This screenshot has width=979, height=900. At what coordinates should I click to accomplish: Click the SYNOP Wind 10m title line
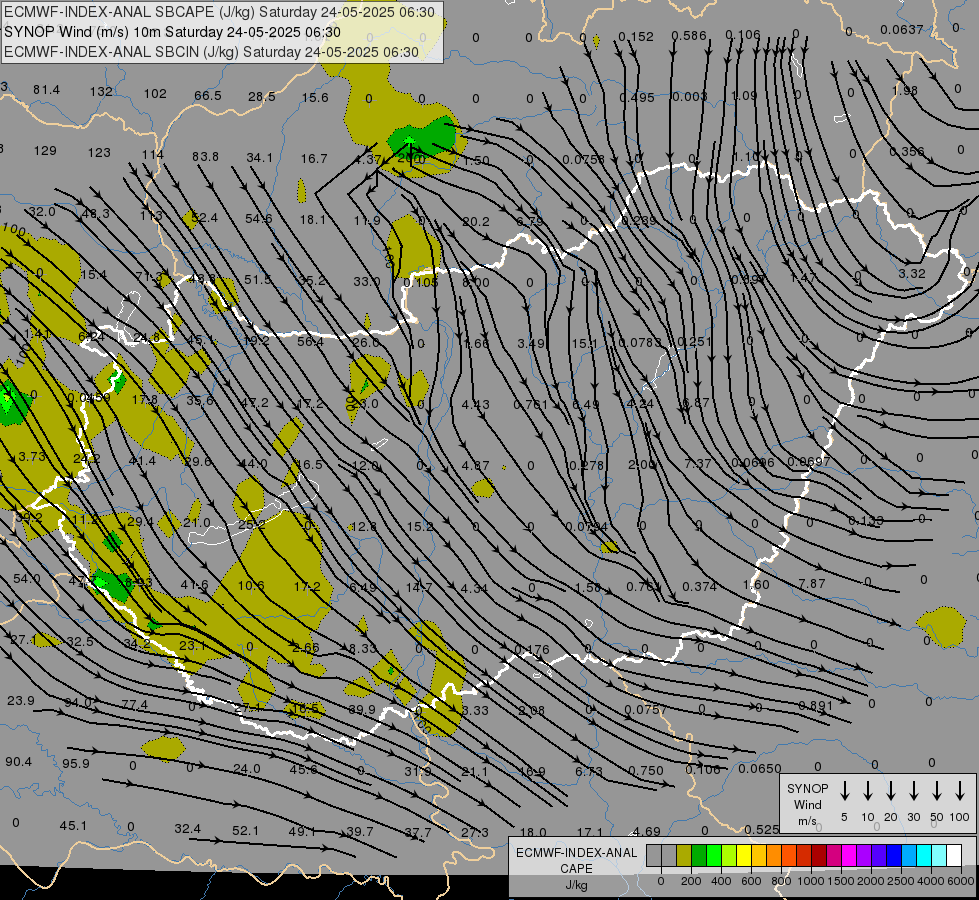point(172,32)
